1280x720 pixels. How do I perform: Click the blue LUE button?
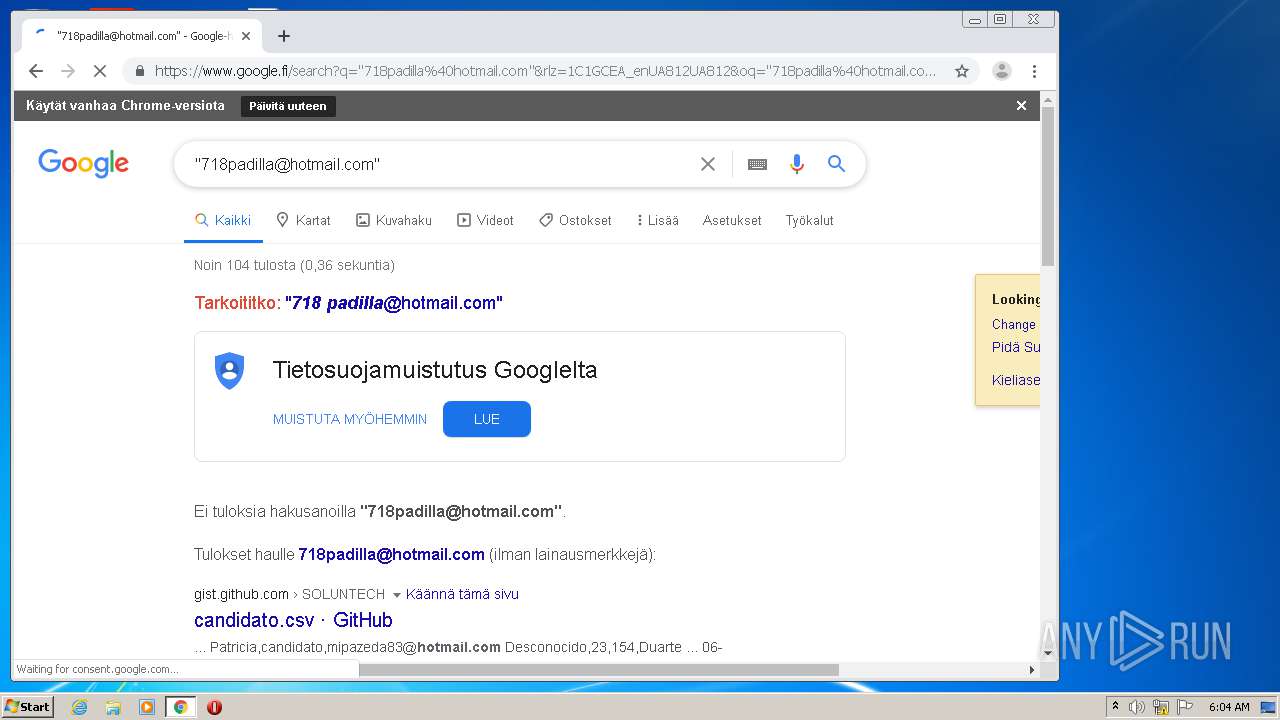coord(487,419)
